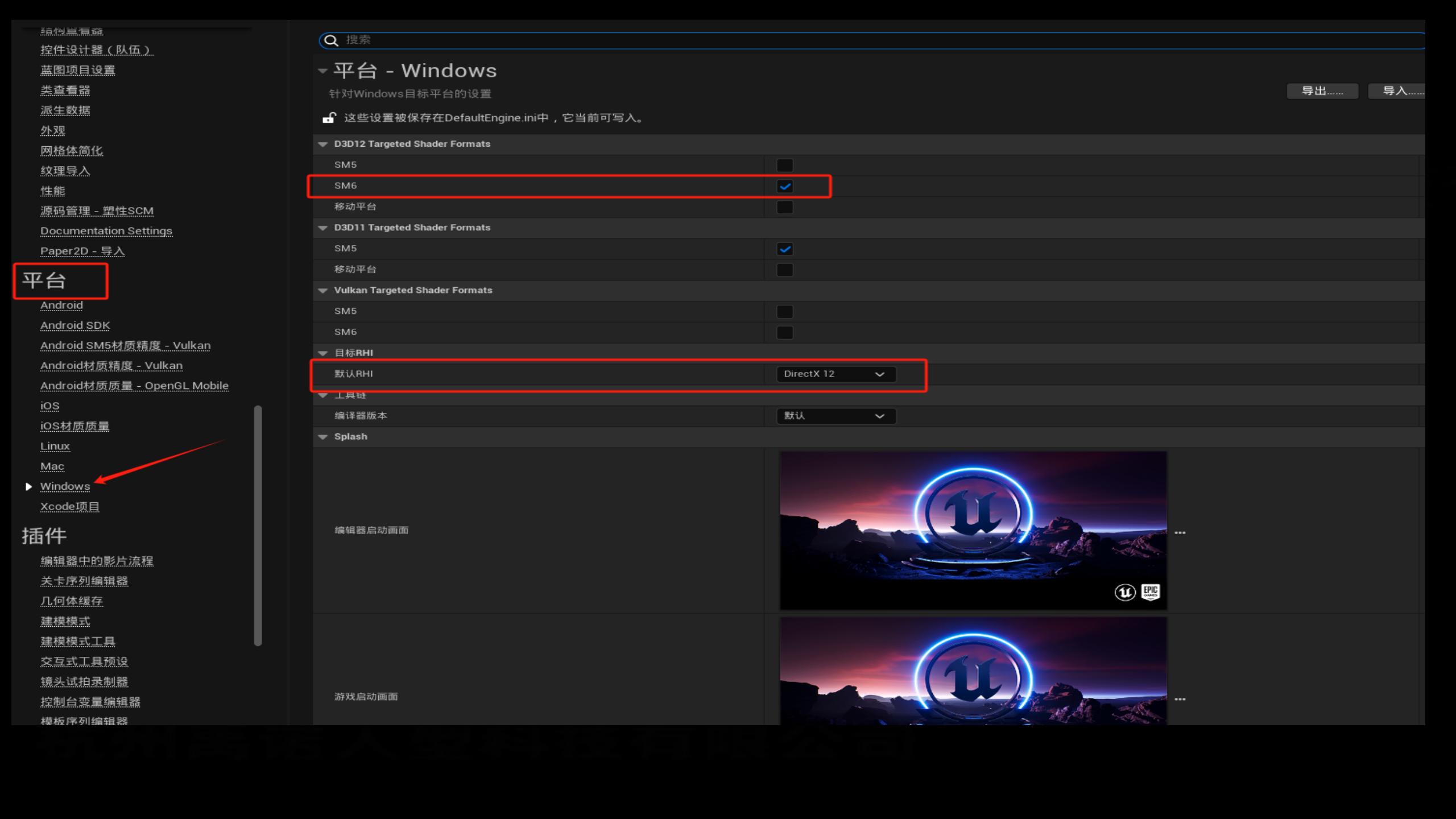Select iOS platform settings

[50, 406]
